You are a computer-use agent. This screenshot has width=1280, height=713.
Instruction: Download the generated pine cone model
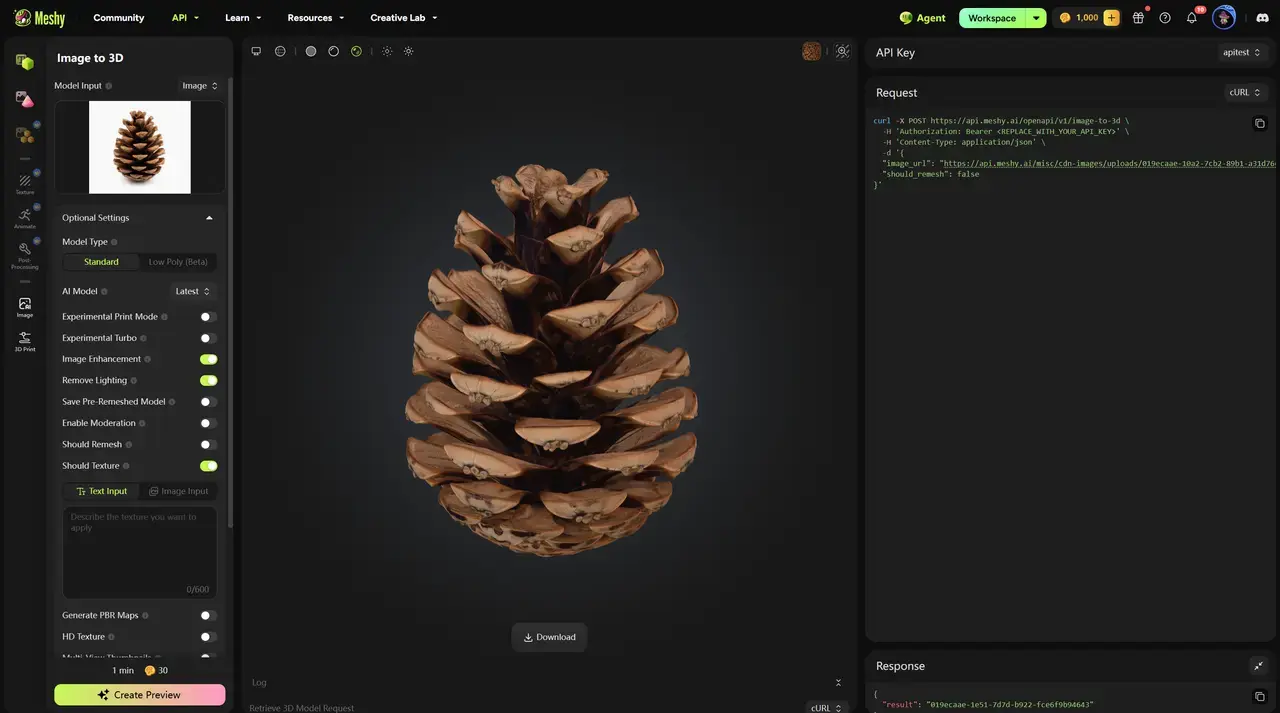pos(549,637)
